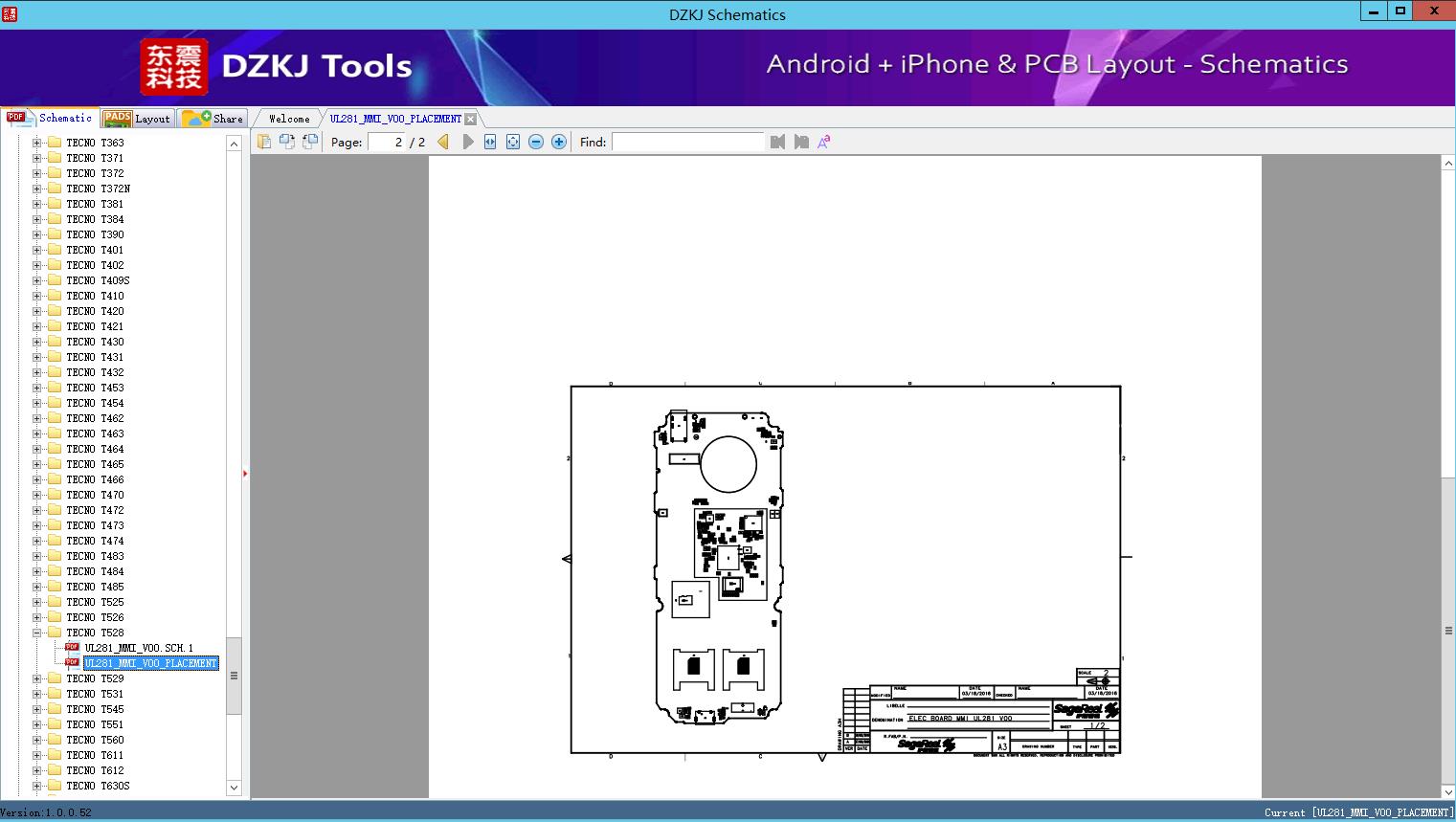Expand the TECNO T485 folder
The image size is (1456, 822).
[36, 587]
